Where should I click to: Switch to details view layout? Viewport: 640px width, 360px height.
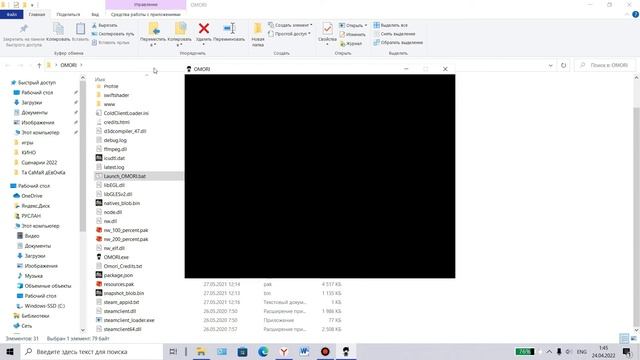pos(624,338)
